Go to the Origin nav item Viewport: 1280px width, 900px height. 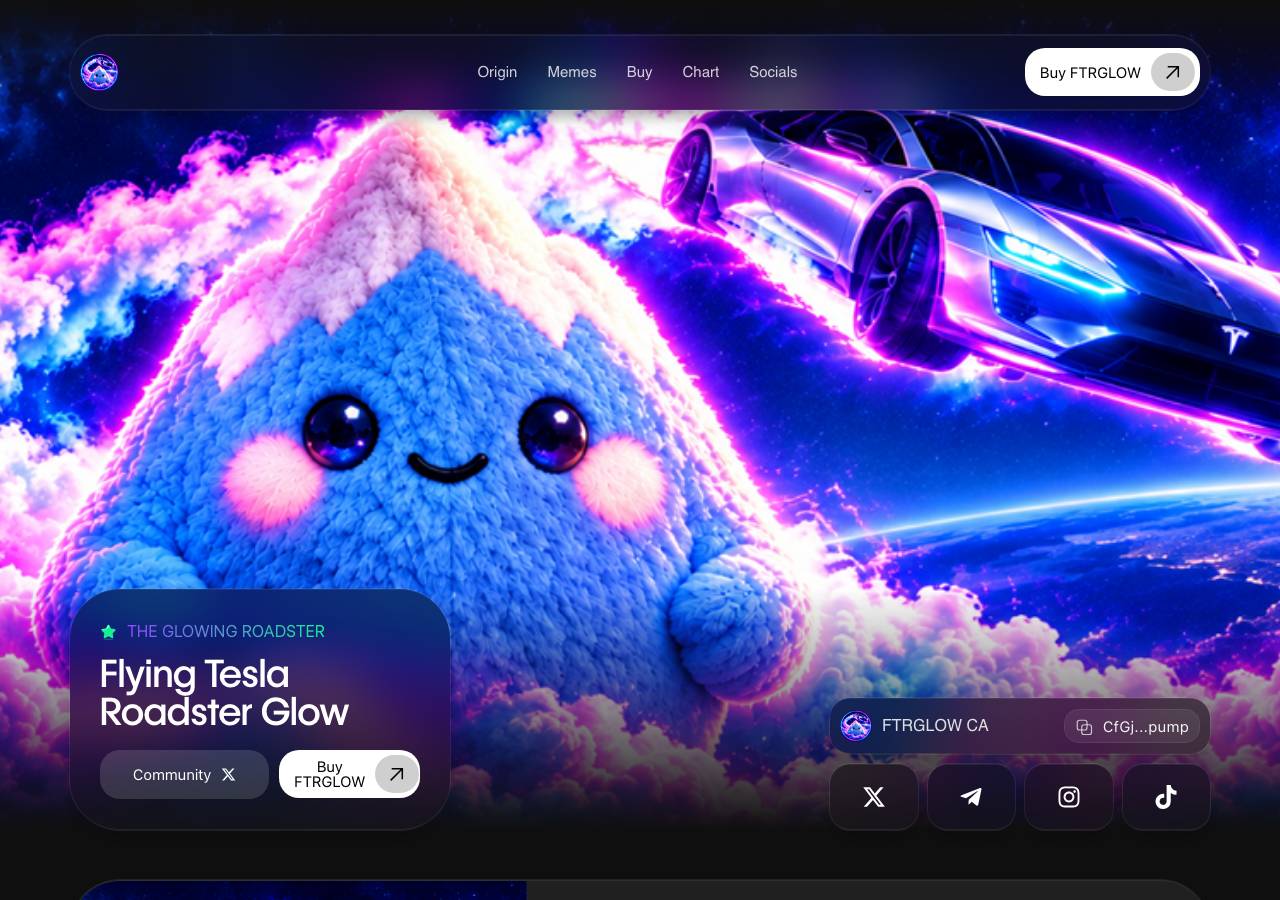pyautogui.click(x=497, y=72)
